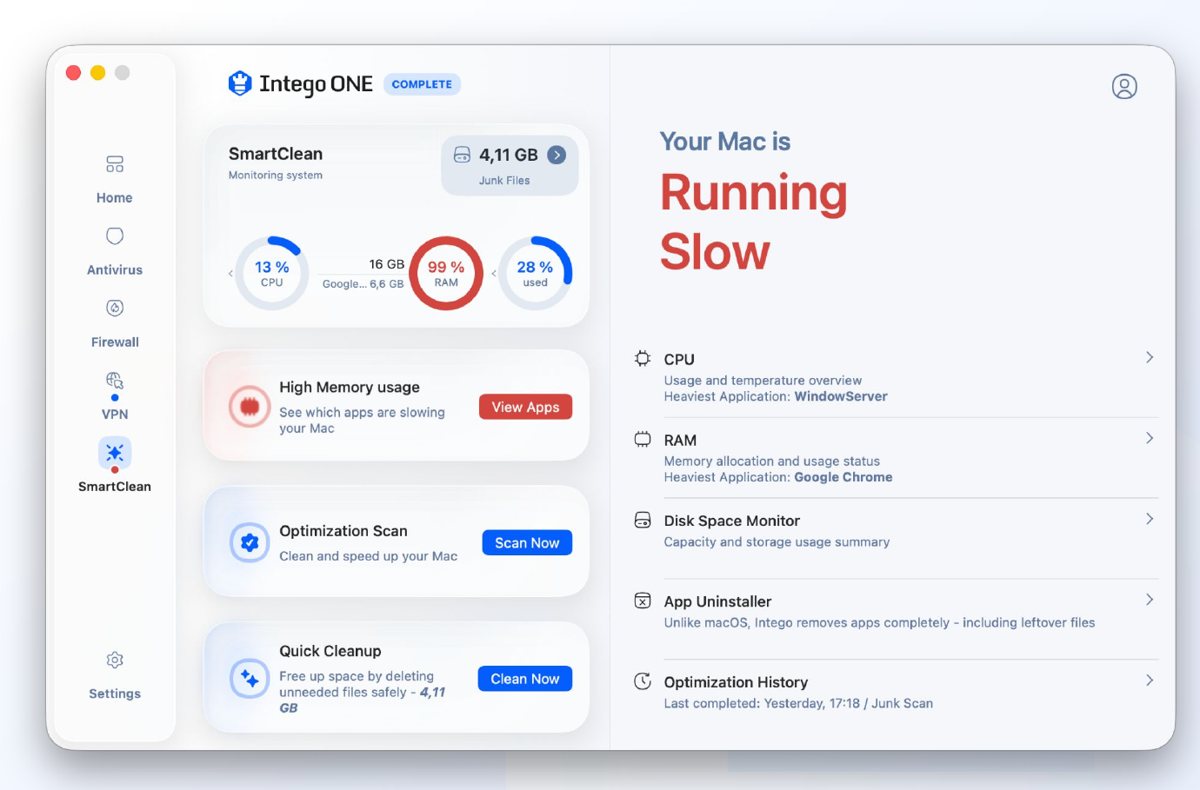This screenshot has width=1200, height=790.
Task: Close the window with red button
Action: tap(73, 73)
